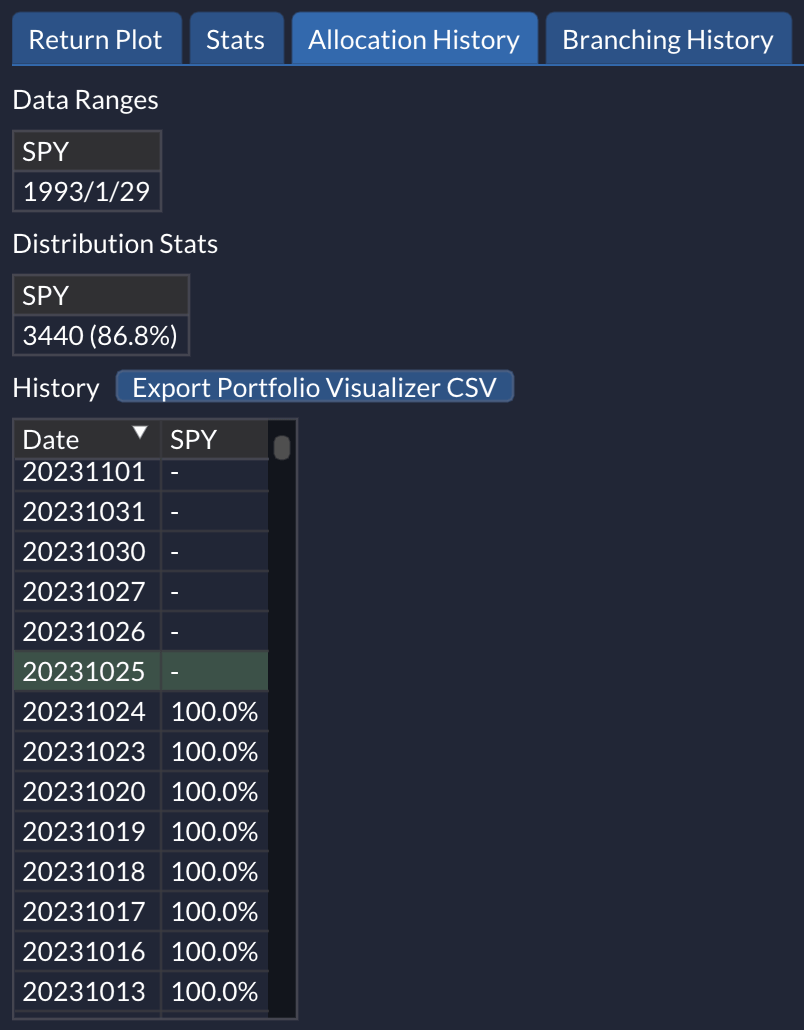804x1030 pixels.
Task: Select the 20231031 date row
Action: tap(84, 512)
